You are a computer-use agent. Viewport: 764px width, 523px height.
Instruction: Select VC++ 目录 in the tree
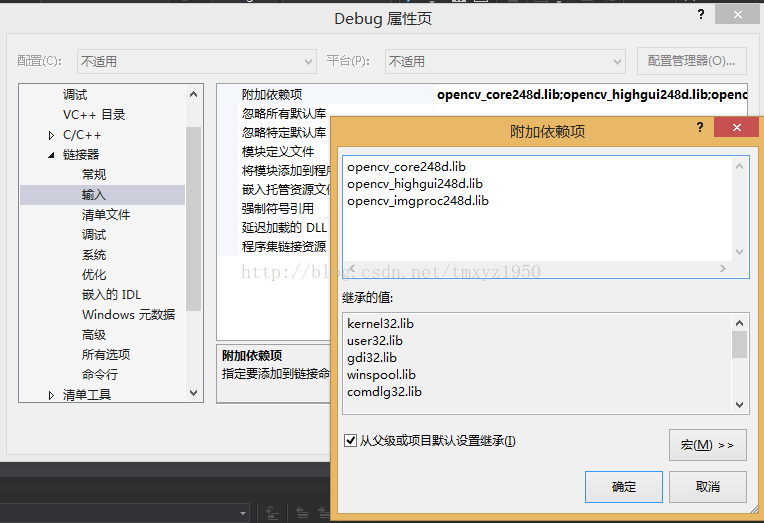94,115
